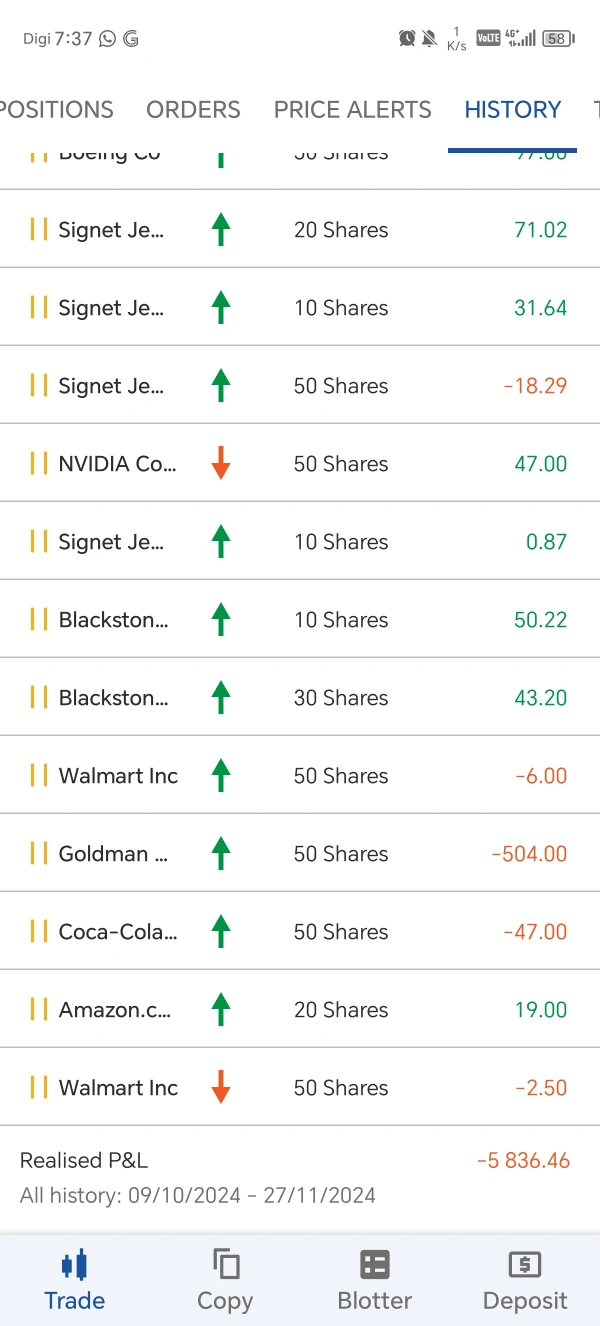Viewport: 600px width, 1326px height.
Task: Tap WhatsApp notification icon in status bar
Action: pyautogui.click(x=107, y=39)
